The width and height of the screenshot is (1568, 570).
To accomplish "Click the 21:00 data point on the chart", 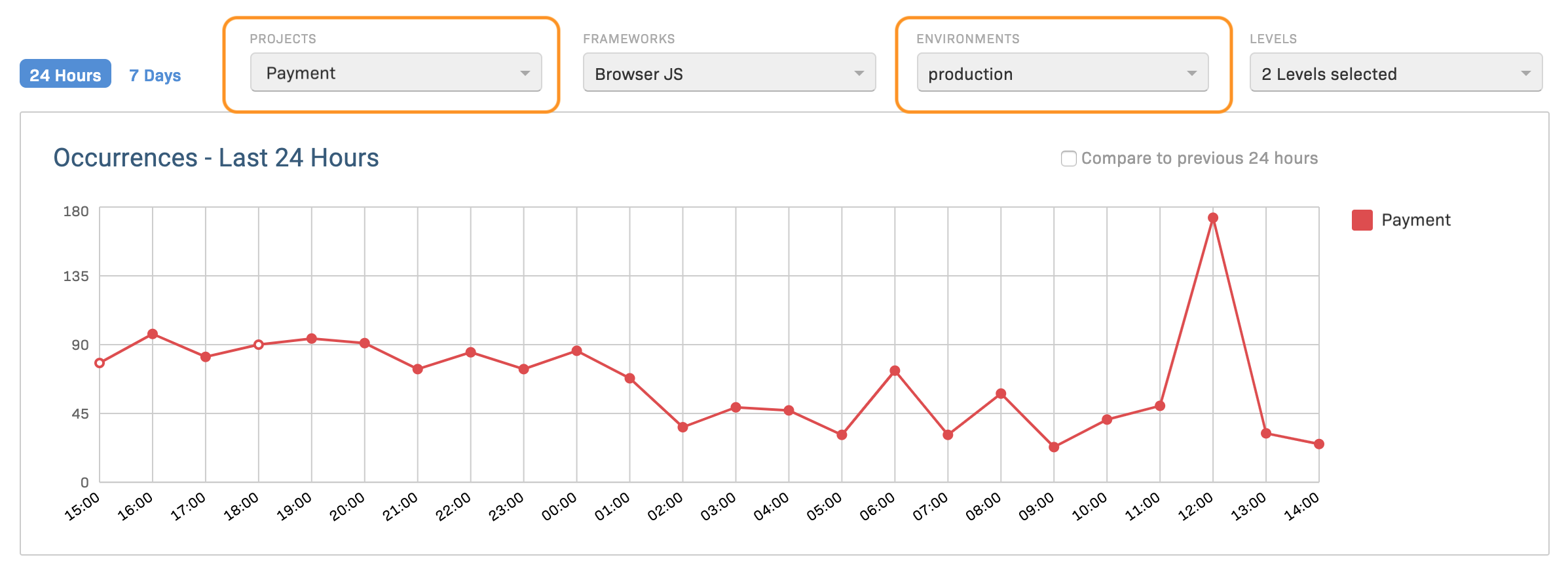I will tap(418, 370).
